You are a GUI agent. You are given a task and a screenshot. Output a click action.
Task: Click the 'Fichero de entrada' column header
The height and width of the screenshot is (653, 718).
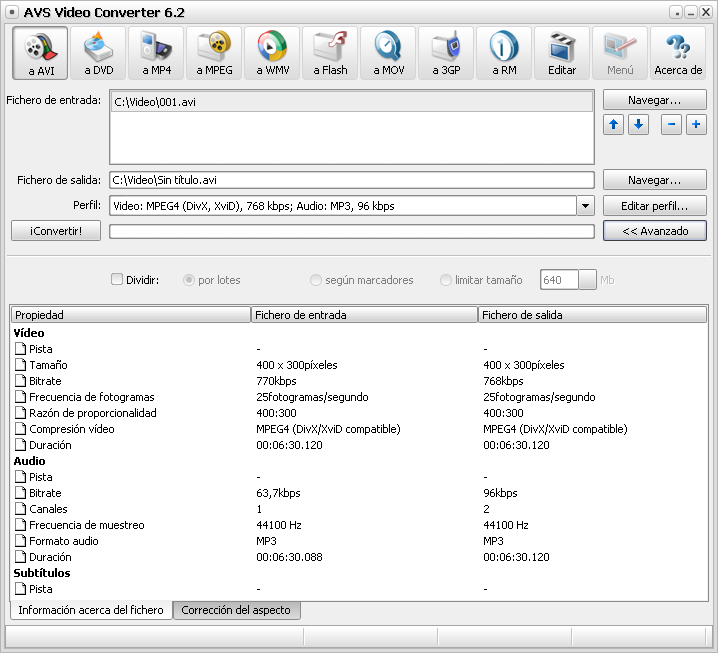click(364, 315)
